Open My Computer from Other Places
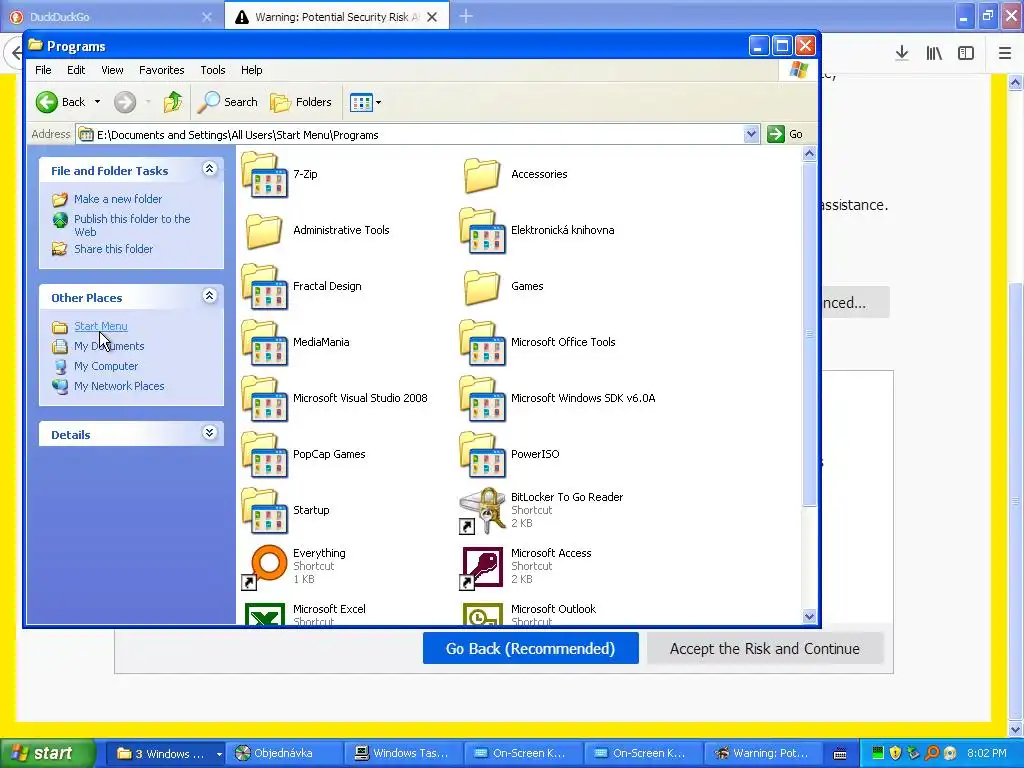The width and height of the screenshot is (1024, 768). (x=106, y=366)
